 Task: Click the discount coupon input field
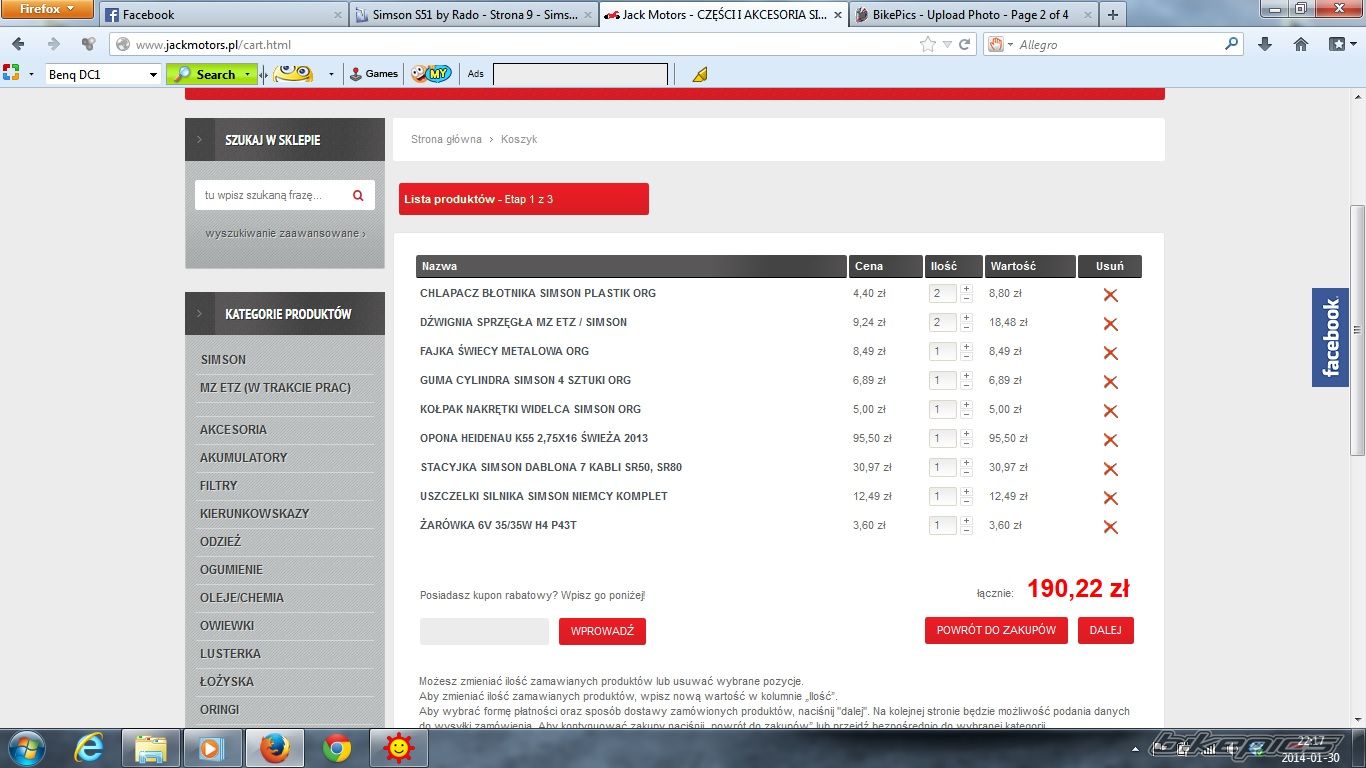pos(484,631)
